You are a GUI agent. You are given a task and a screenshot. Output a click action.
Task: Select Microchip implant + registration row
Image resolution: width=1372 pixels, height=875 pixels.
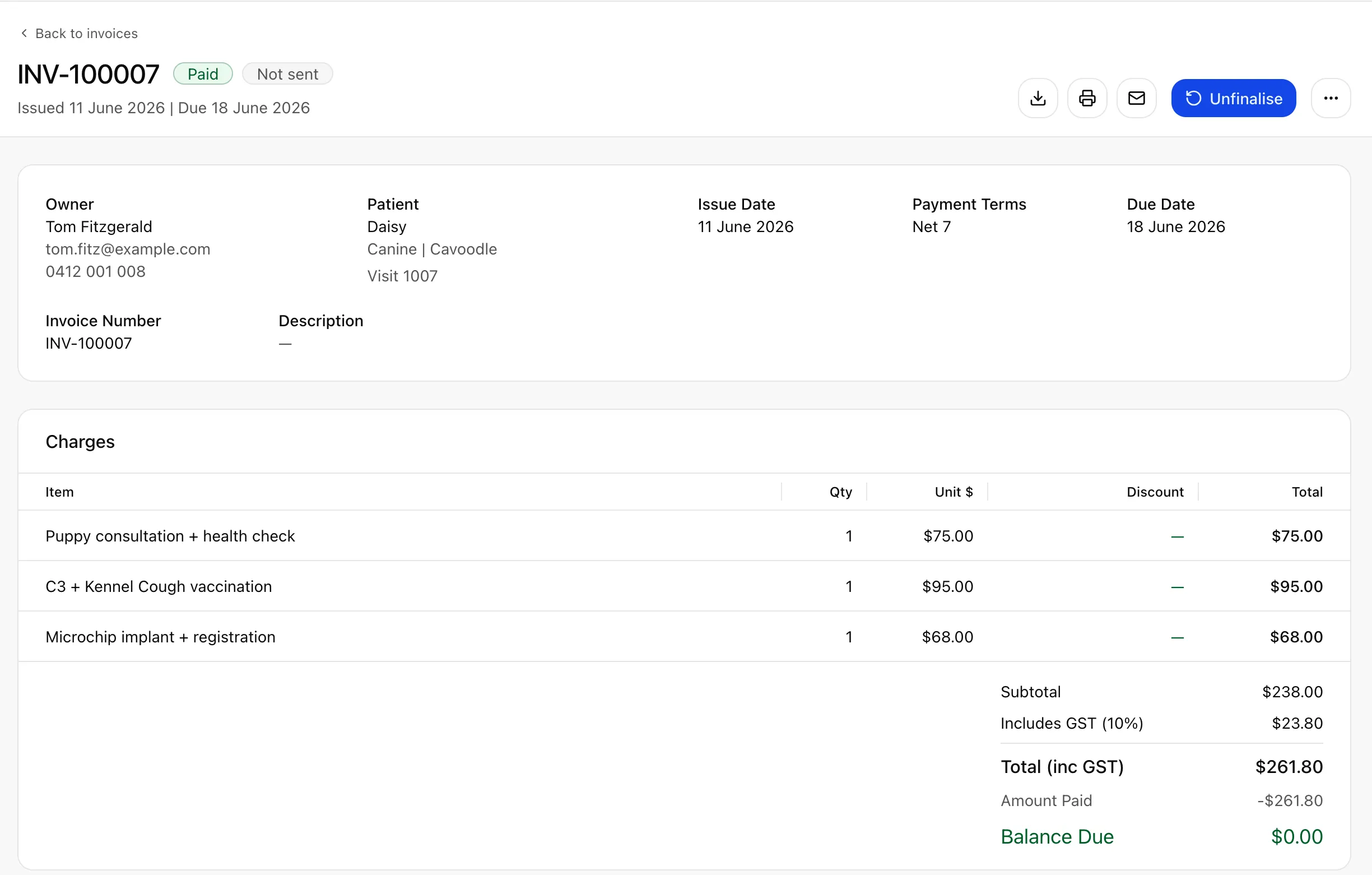683,637
